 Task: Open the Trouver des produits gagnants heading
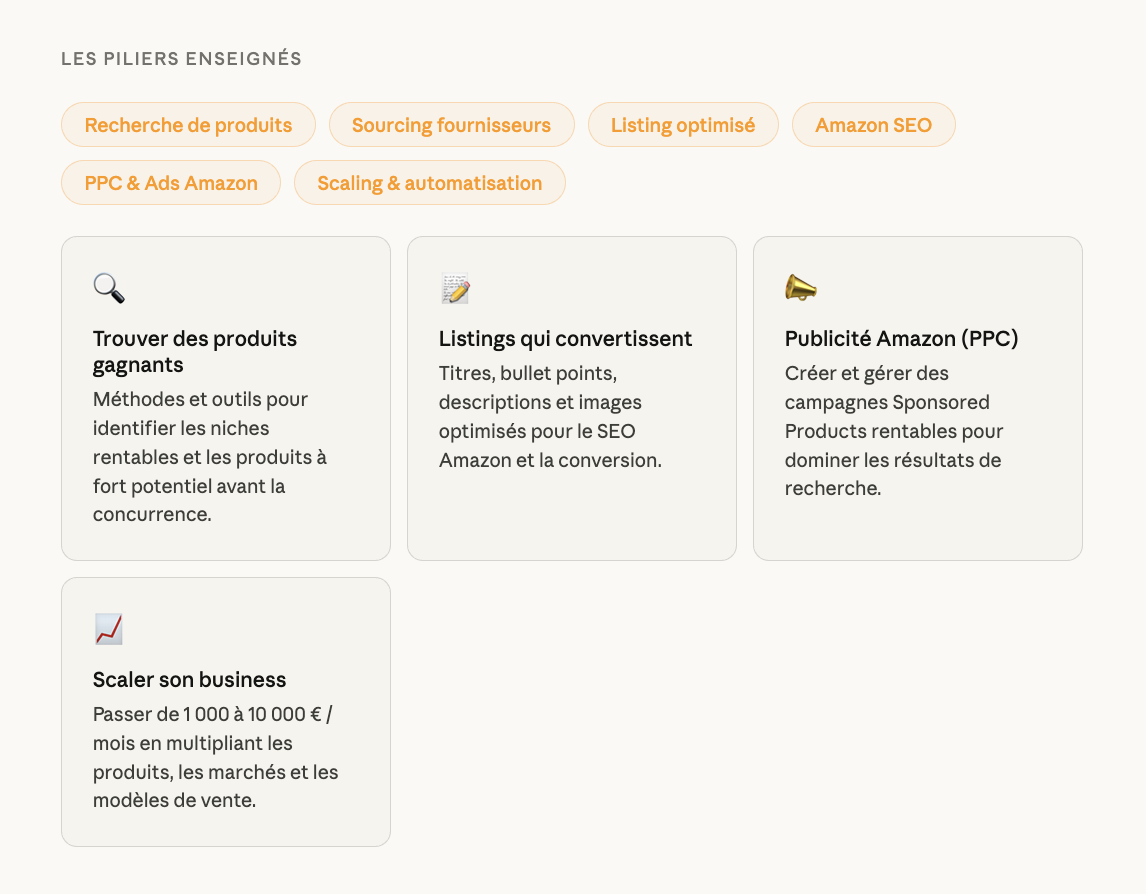tap(194, 352)
